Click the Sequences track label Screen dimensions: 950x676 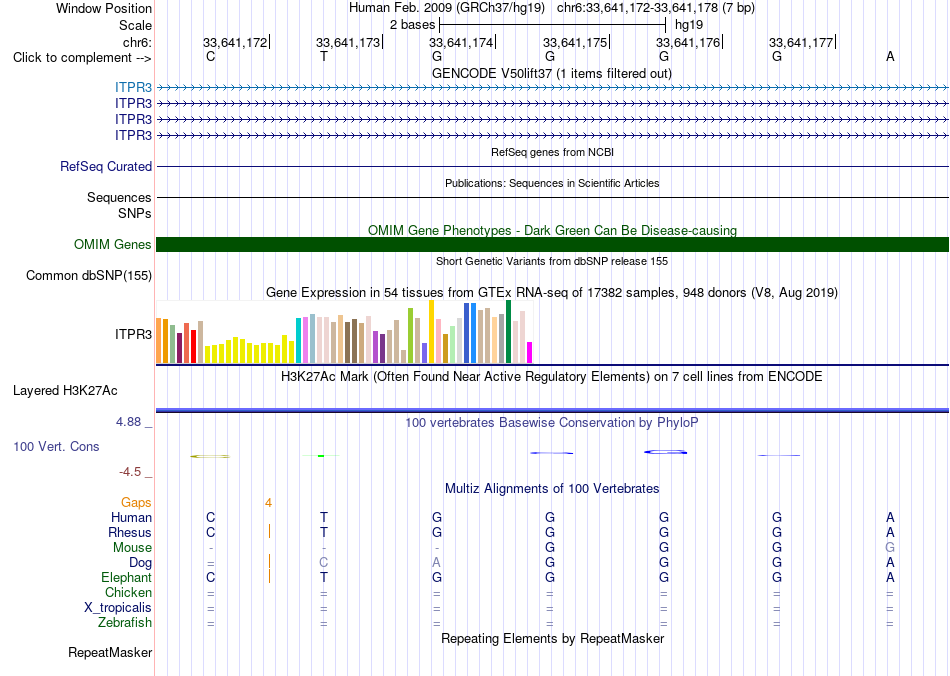(x=119, y=197)
